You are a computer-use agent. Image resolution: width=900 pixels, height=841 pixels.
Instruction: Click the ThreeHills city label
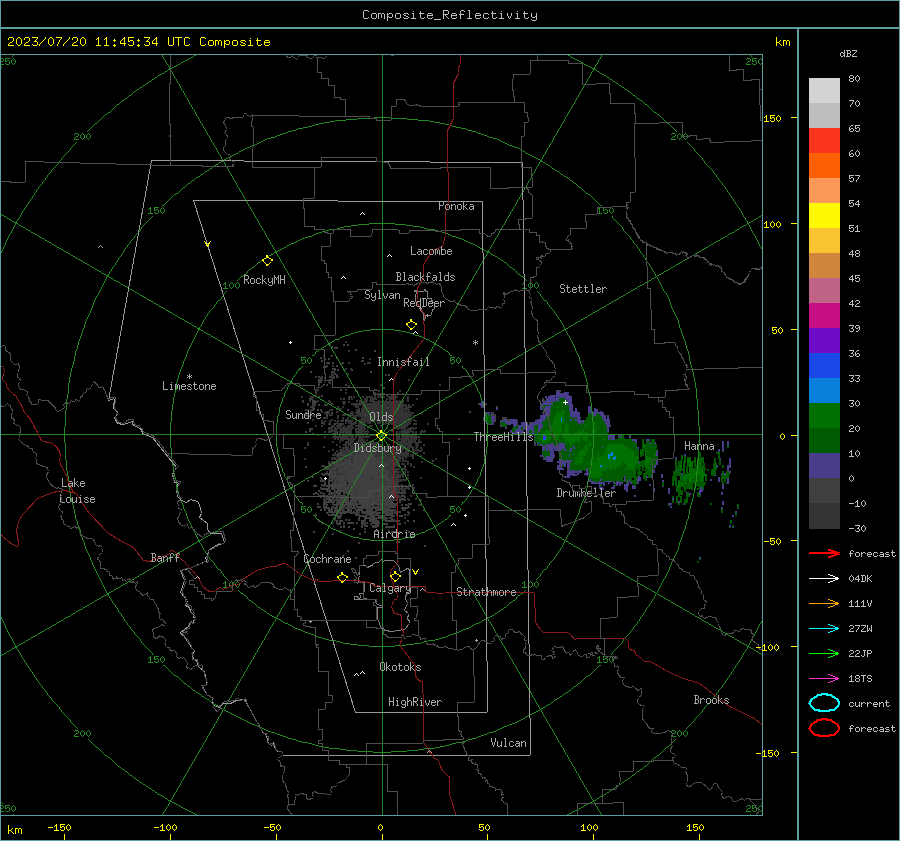tap(503, 437)
